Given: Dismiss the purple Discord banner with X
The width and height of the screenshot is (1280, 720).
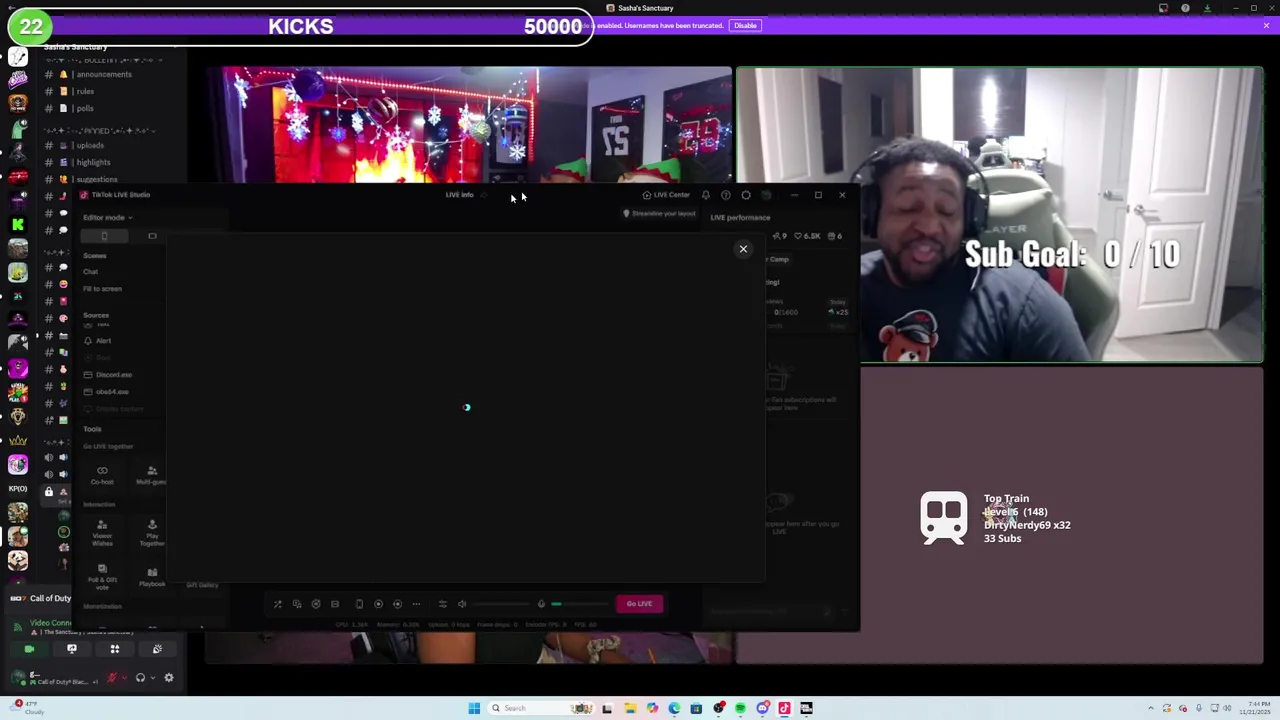Looking at the screenshot, I should pyautogui.click(x=1266, y=25).
